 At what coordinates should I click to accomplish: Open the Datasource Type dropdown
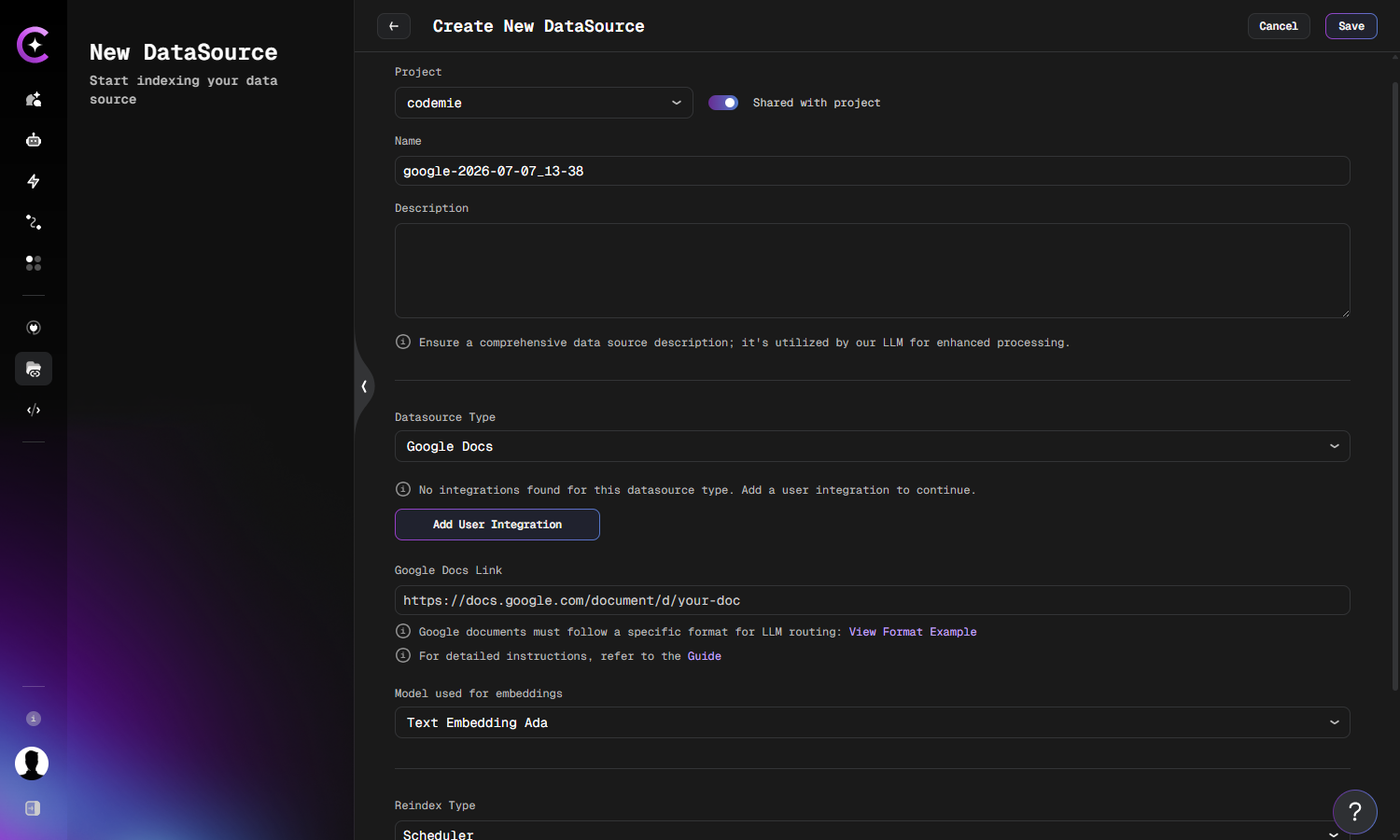tap(873, 446)
